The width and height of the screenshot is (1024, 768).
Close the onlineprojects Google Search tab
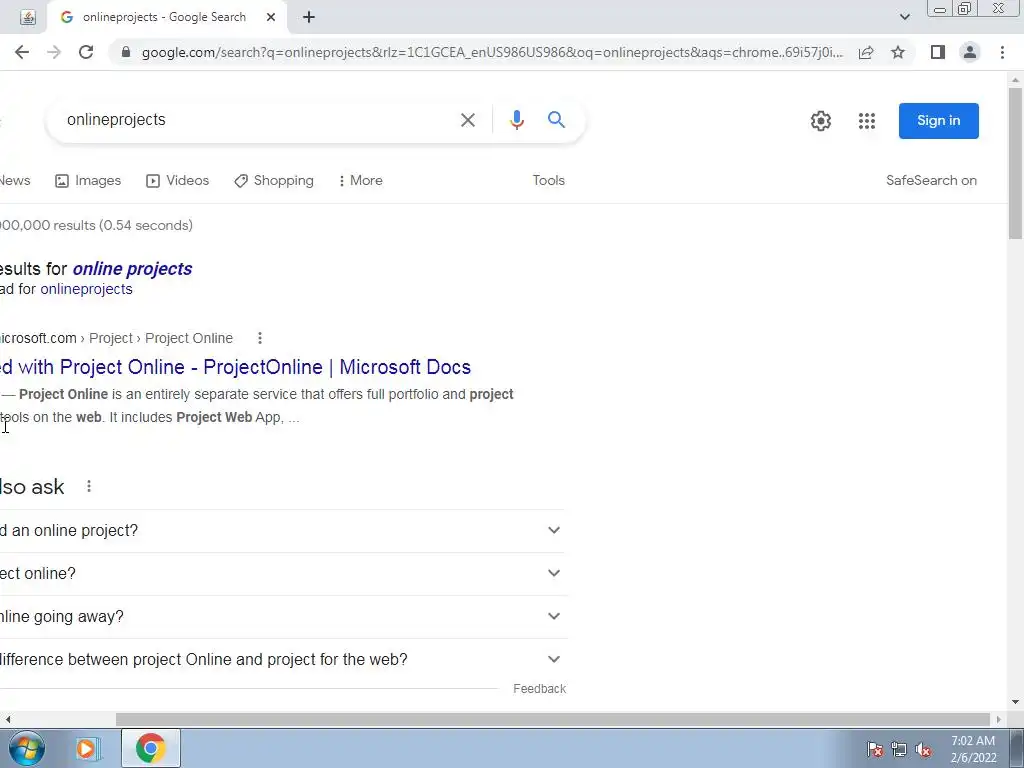[x=271, y=18]
